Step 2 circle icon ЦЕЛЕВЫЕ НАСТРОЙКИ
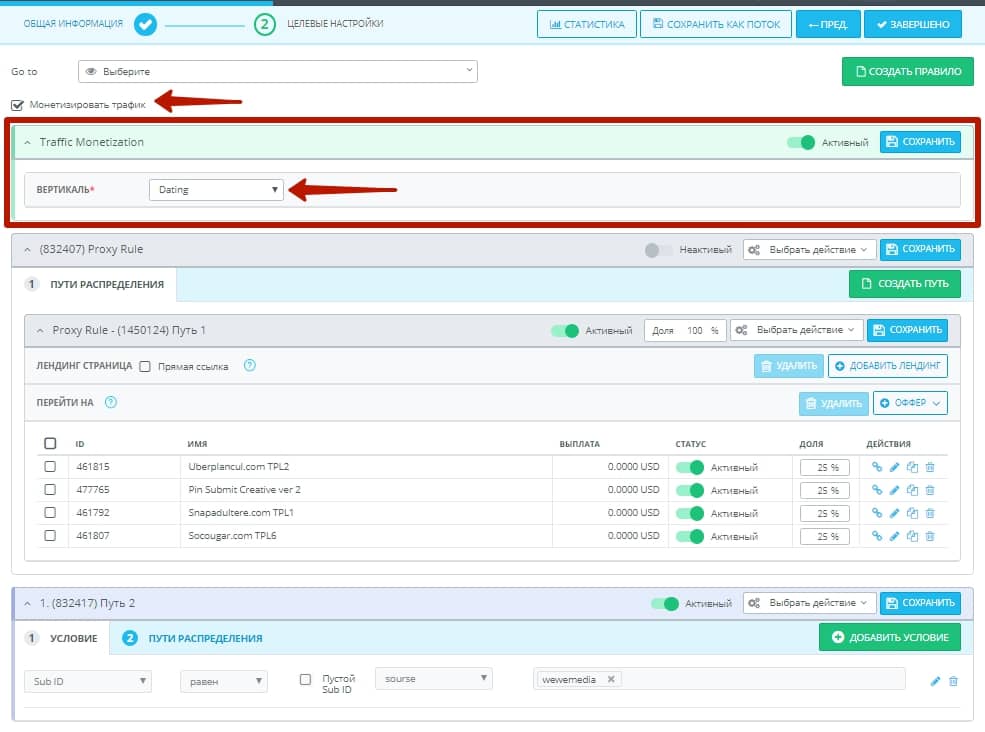Screen dimensions: 985x732 [x=264, y=25]
